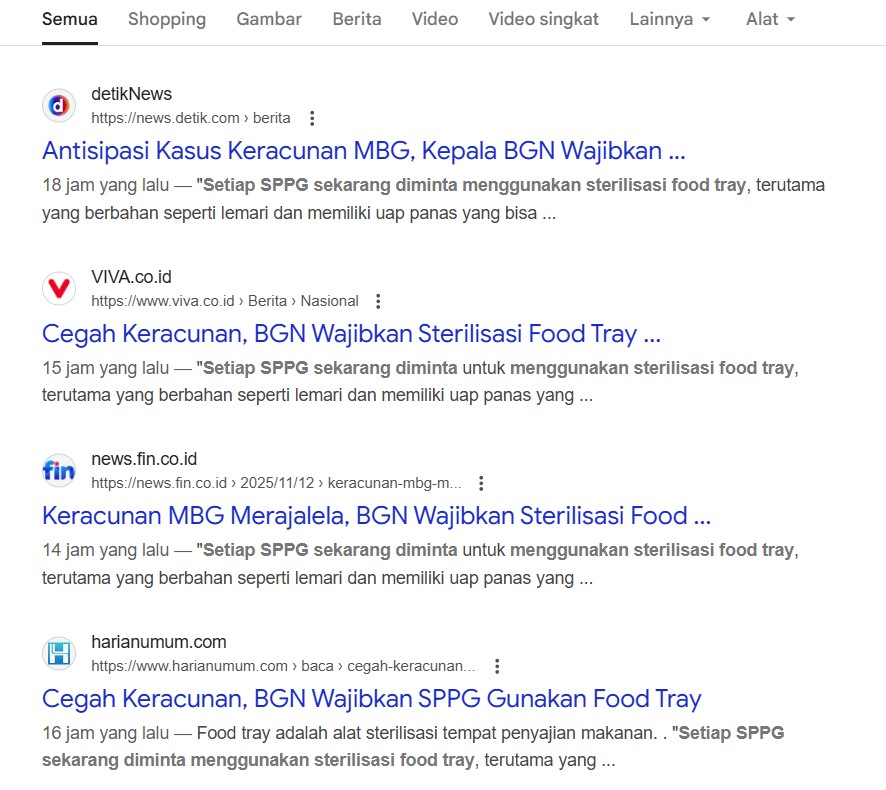Click the harianumum.com favicon icon
This screenshot has width=886, height=790.
tap(59, 654)
